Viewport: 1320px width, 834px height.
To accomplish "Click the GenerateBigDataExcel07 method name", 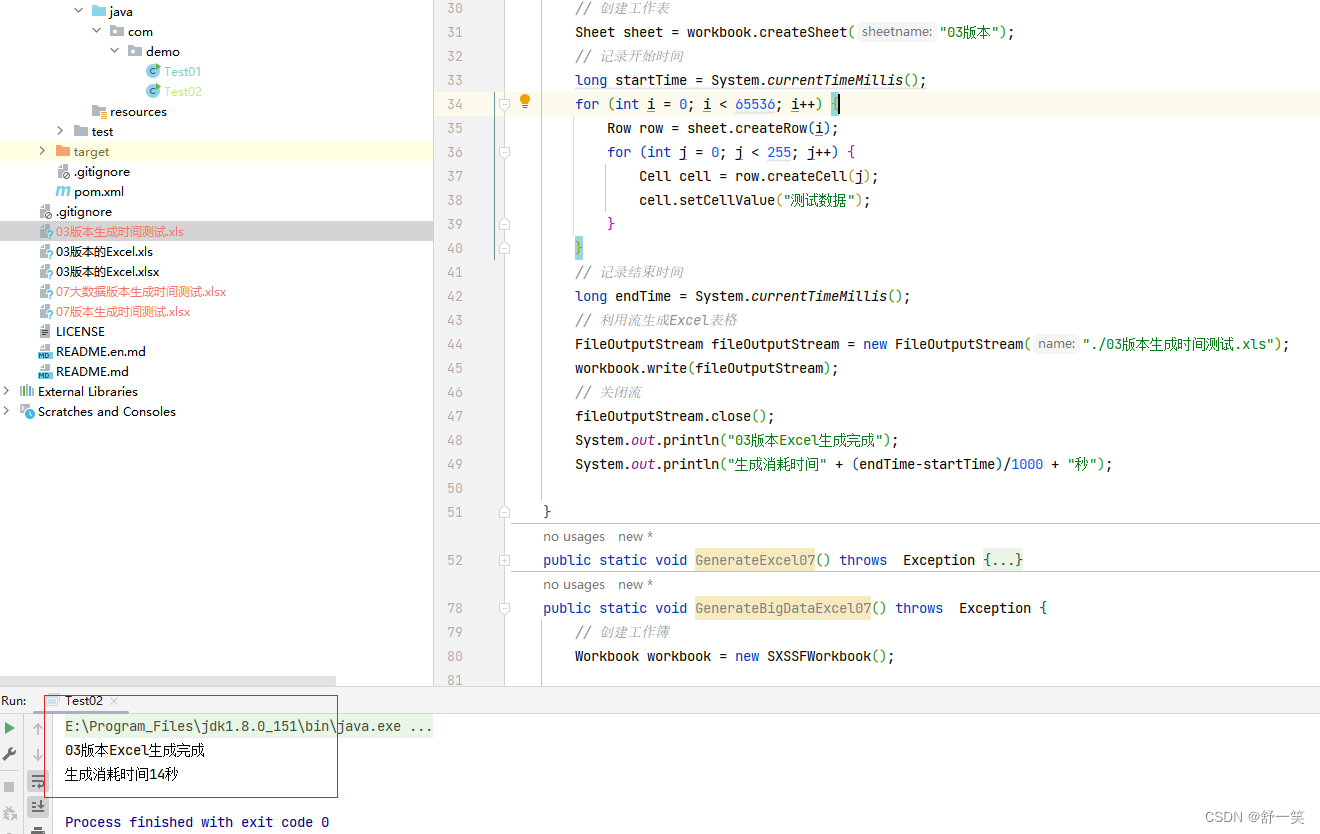I will [783, 608].
